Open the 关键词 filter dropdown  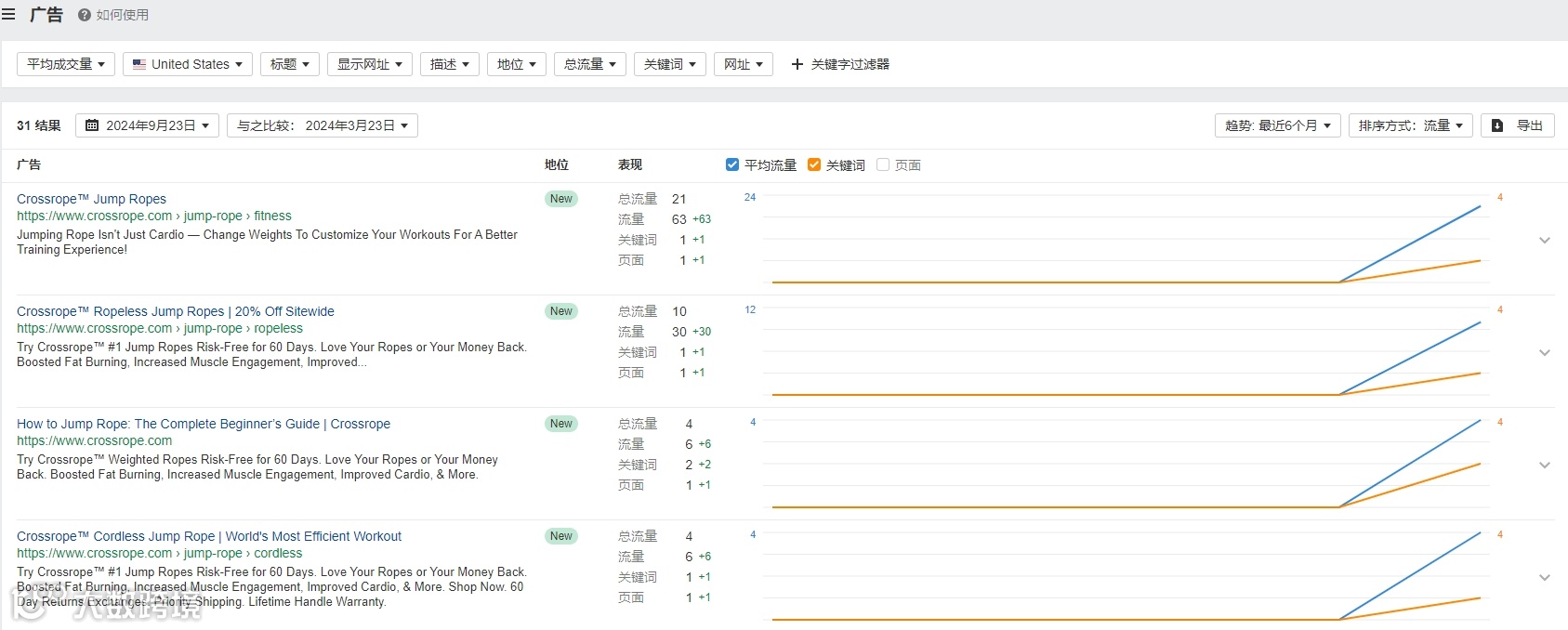[670, 64]
